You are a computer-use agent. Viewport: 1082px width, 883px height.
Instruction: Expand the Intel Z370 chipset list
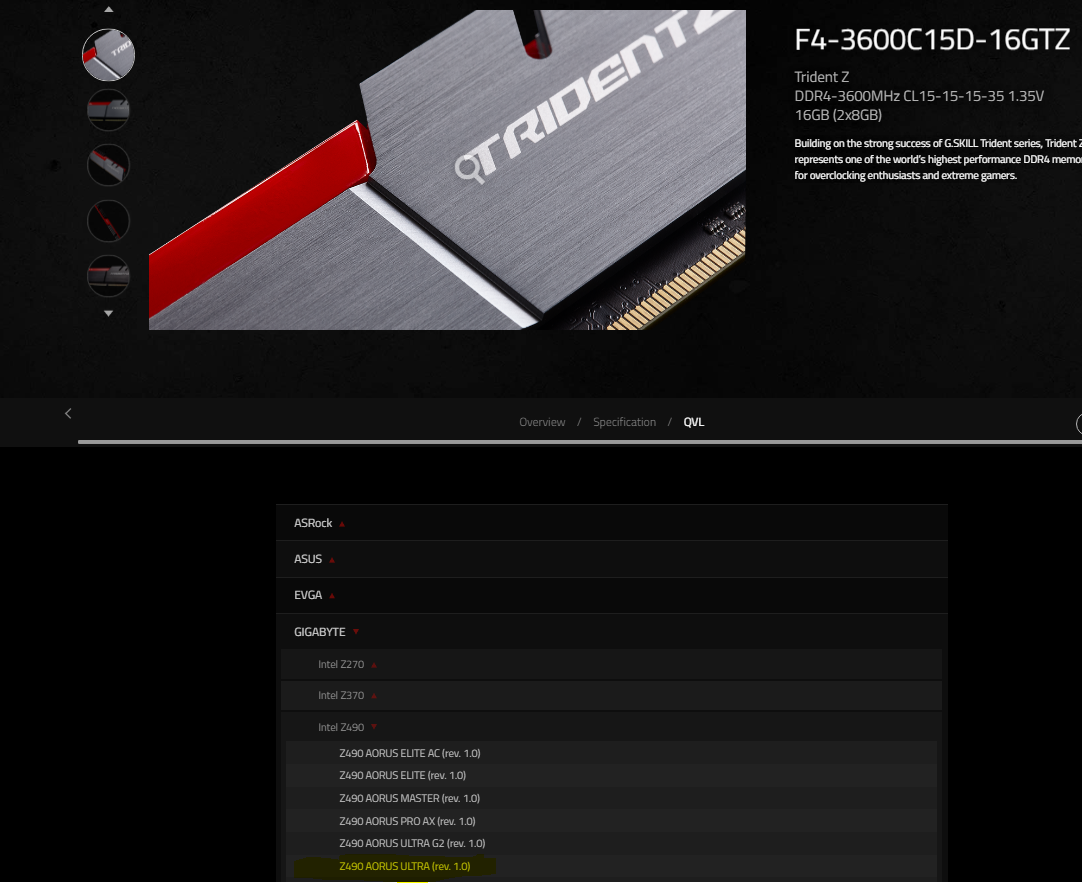tap(611, 695)
